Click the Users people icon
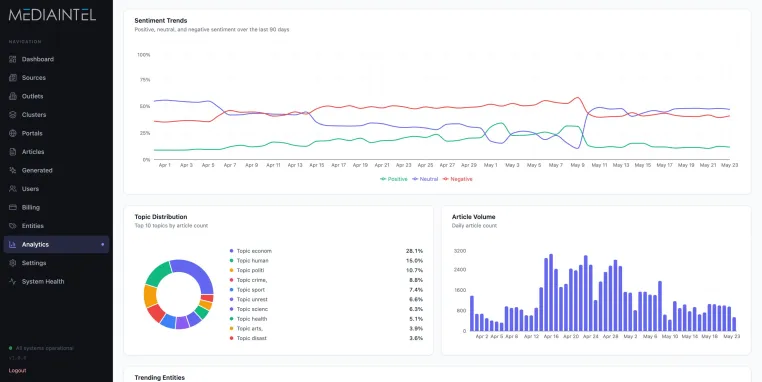 13,189
